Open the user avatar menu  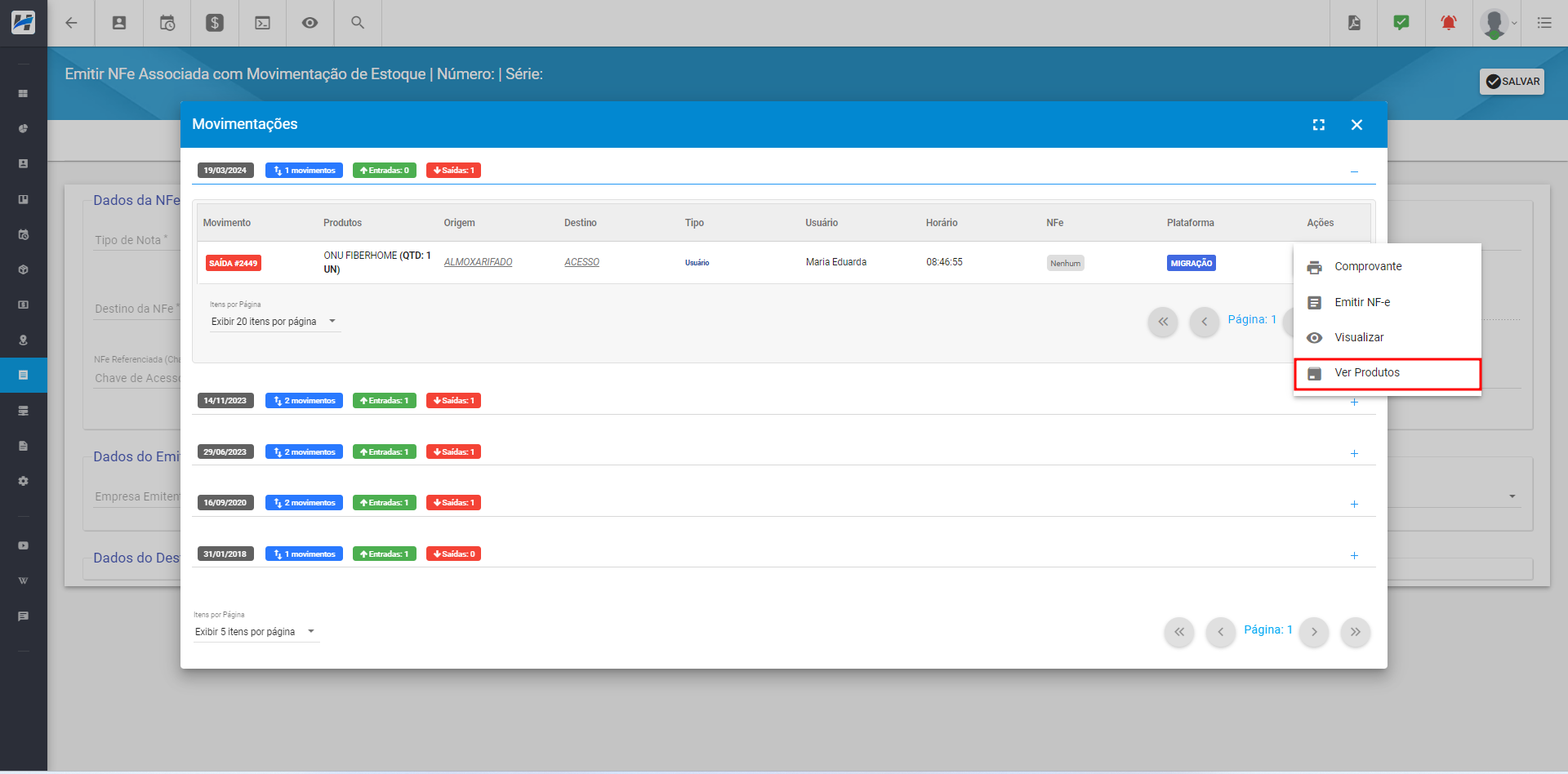pos(1498,24)
